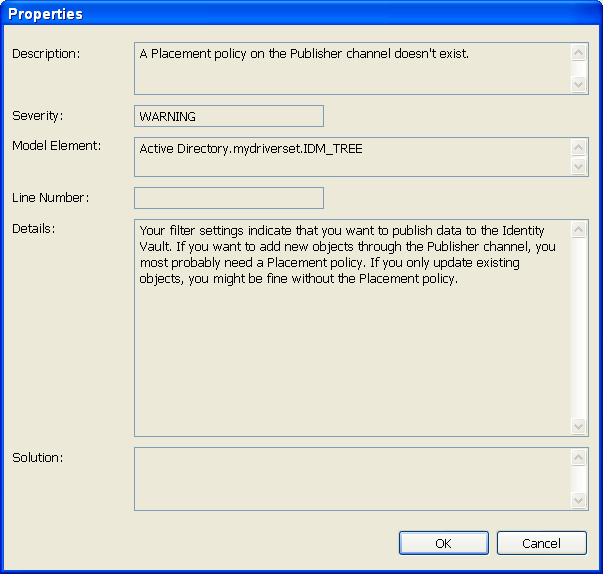
Task: Click the 'Details:' label
Action: tap(34, 229)
